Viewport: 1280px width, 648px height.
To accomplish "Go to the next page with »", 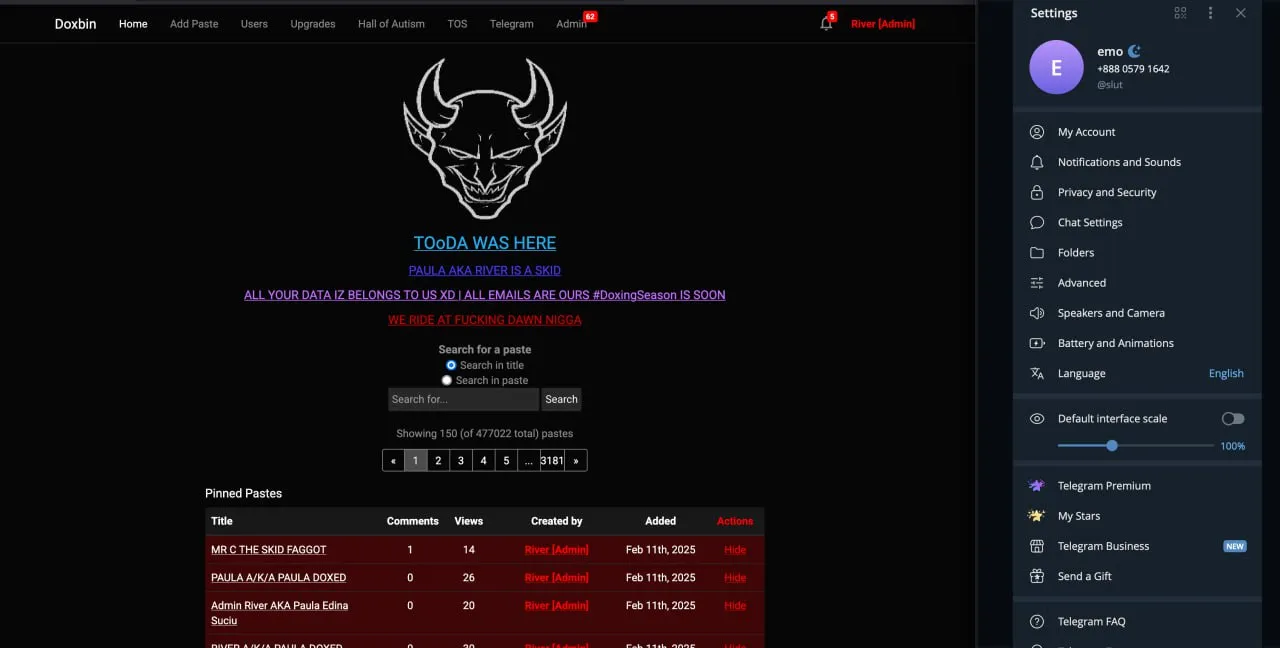I will [576, 461].
